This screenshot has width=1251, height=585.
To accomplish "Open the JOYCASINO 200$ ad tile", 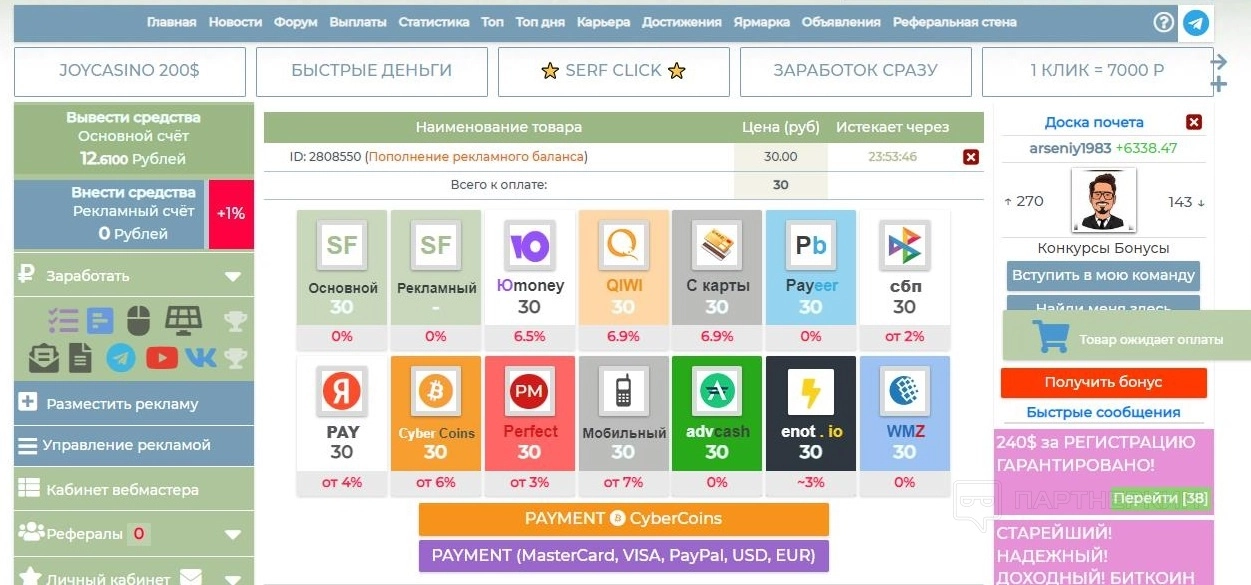I will (x=129, y=71).
